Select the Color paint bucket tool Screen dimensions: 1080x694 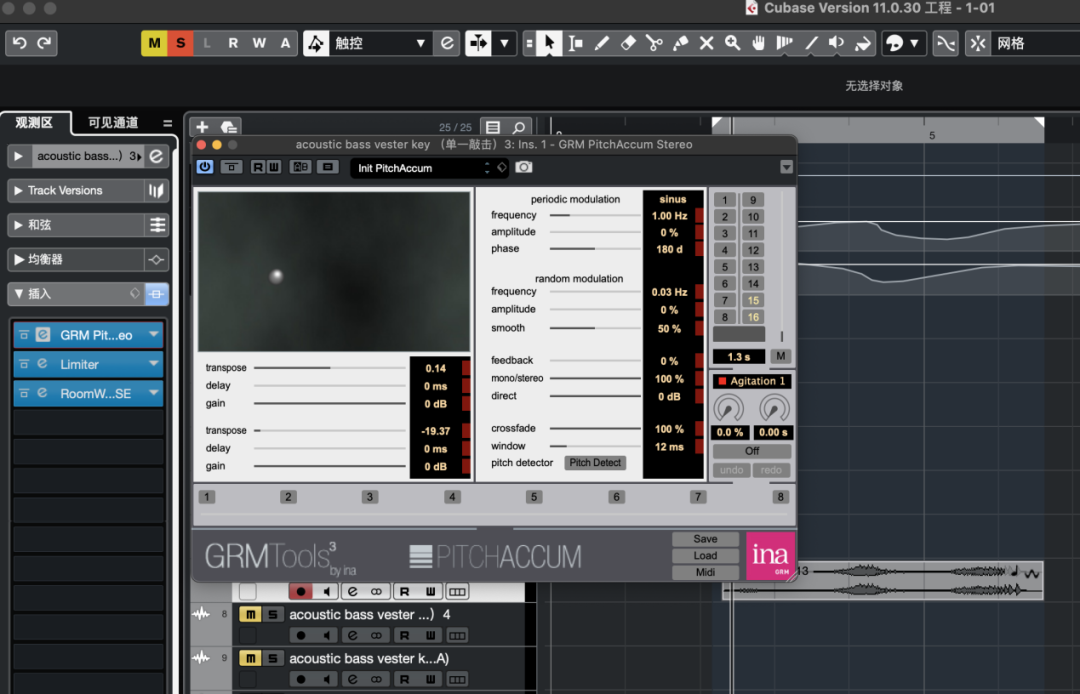pyautogui.click(x=862, y=43)
